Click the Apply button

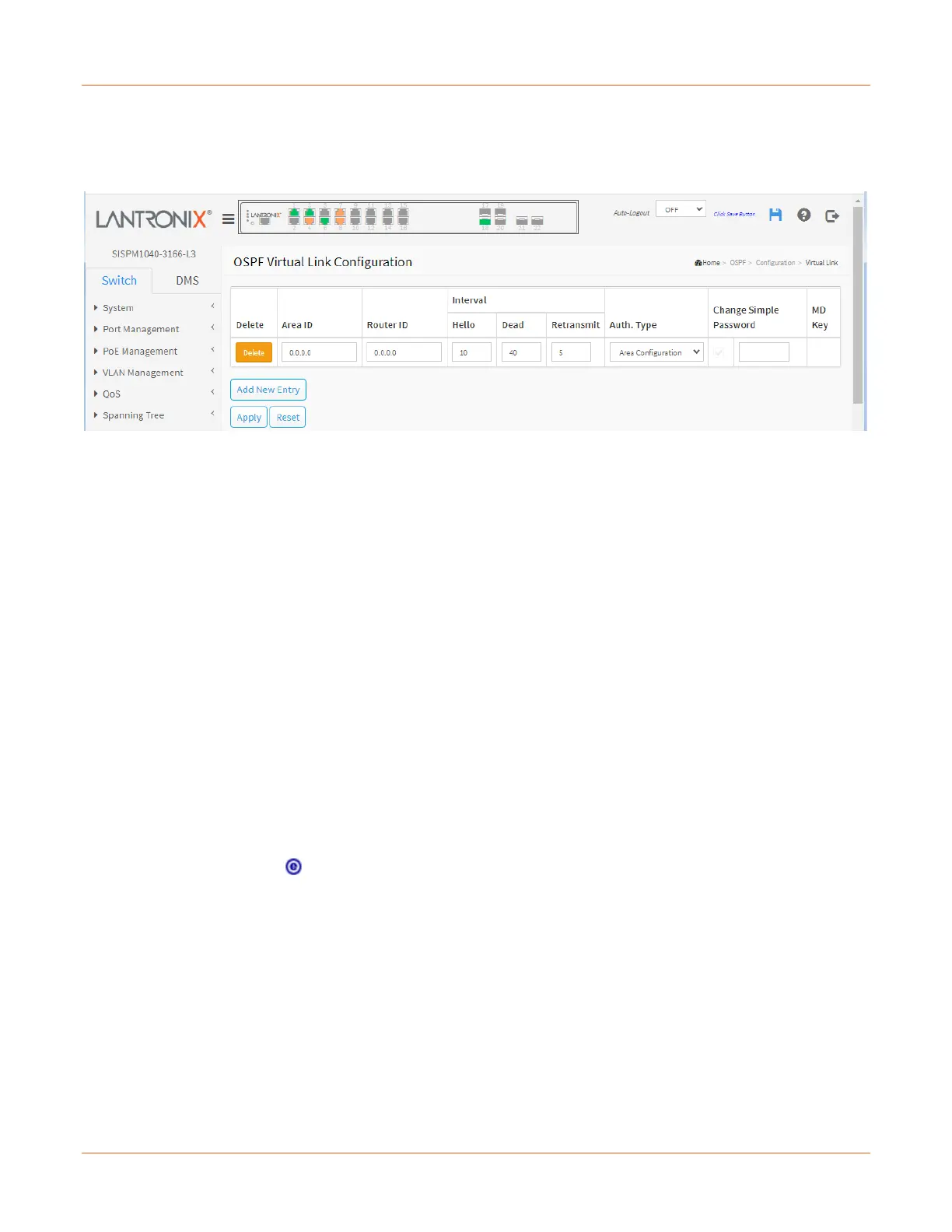[249, 418]
